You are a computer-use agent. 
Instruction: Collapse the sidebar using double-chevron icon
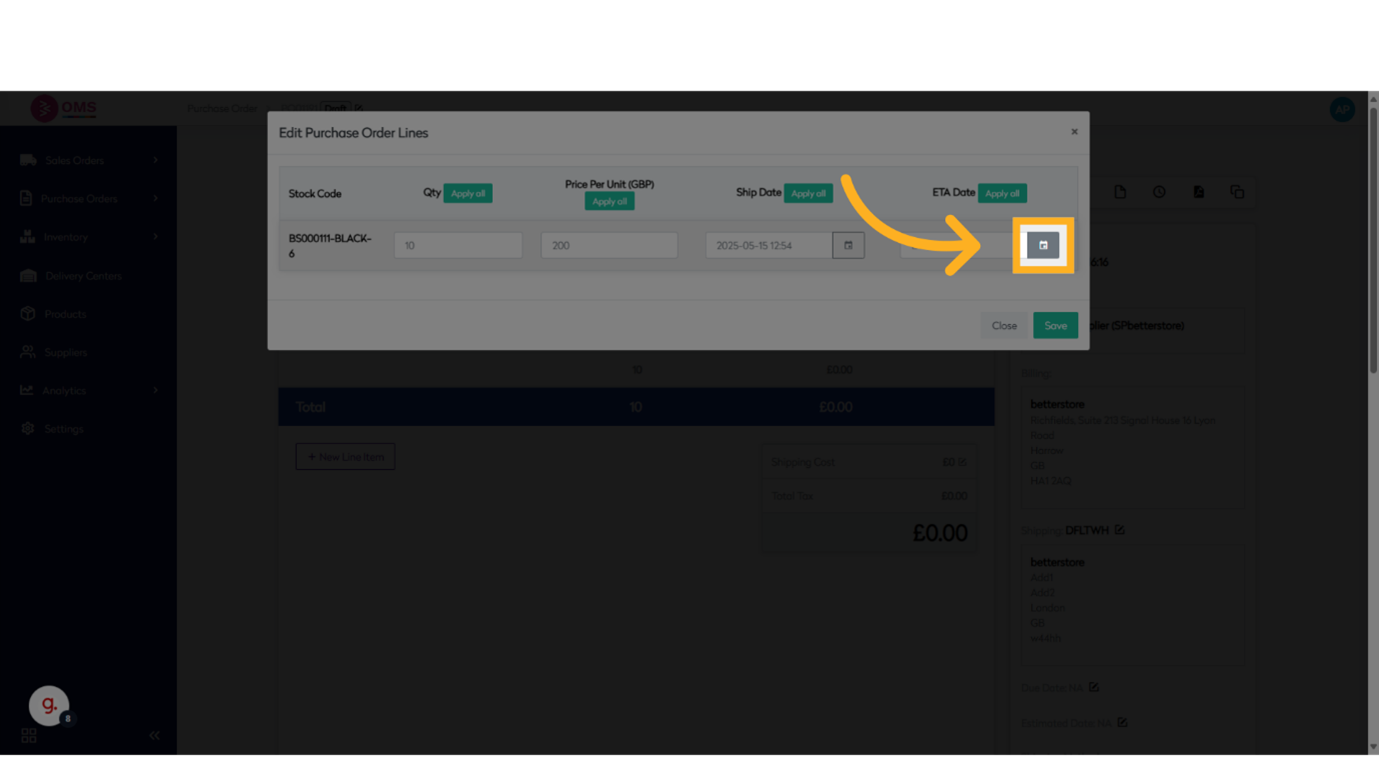(x=154, y=735)
